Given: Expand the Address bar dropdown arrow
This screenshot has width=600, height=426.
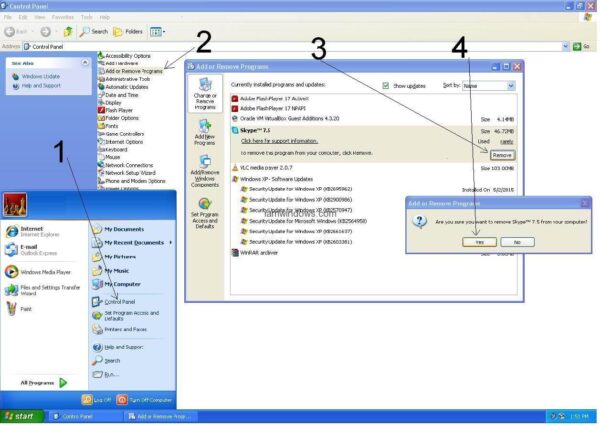Looking at the screenshot, I should point(566,47).
